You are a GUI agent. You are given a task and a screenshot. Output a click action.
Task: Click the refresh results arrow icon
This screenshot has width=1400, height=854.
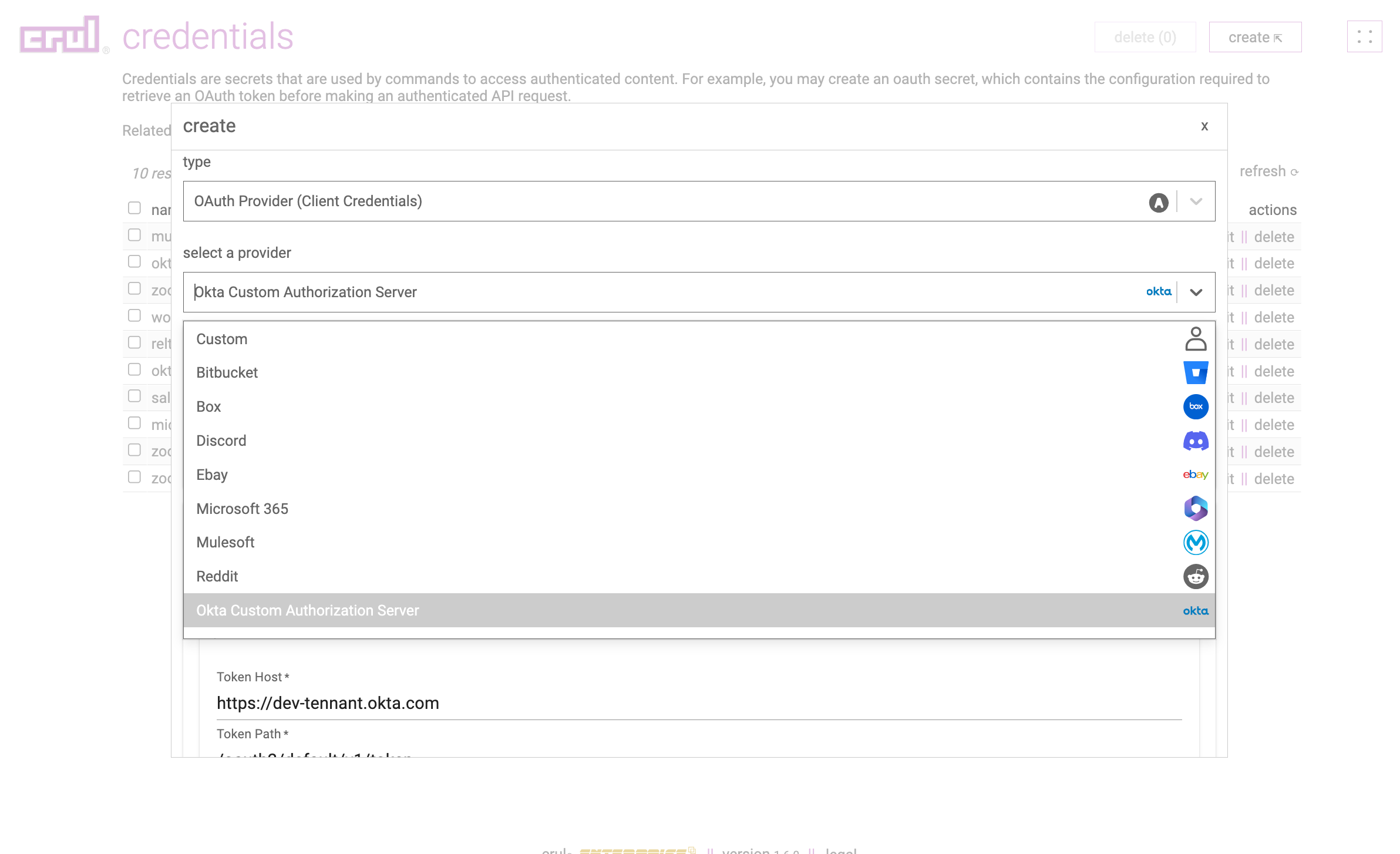point(1294,172)
